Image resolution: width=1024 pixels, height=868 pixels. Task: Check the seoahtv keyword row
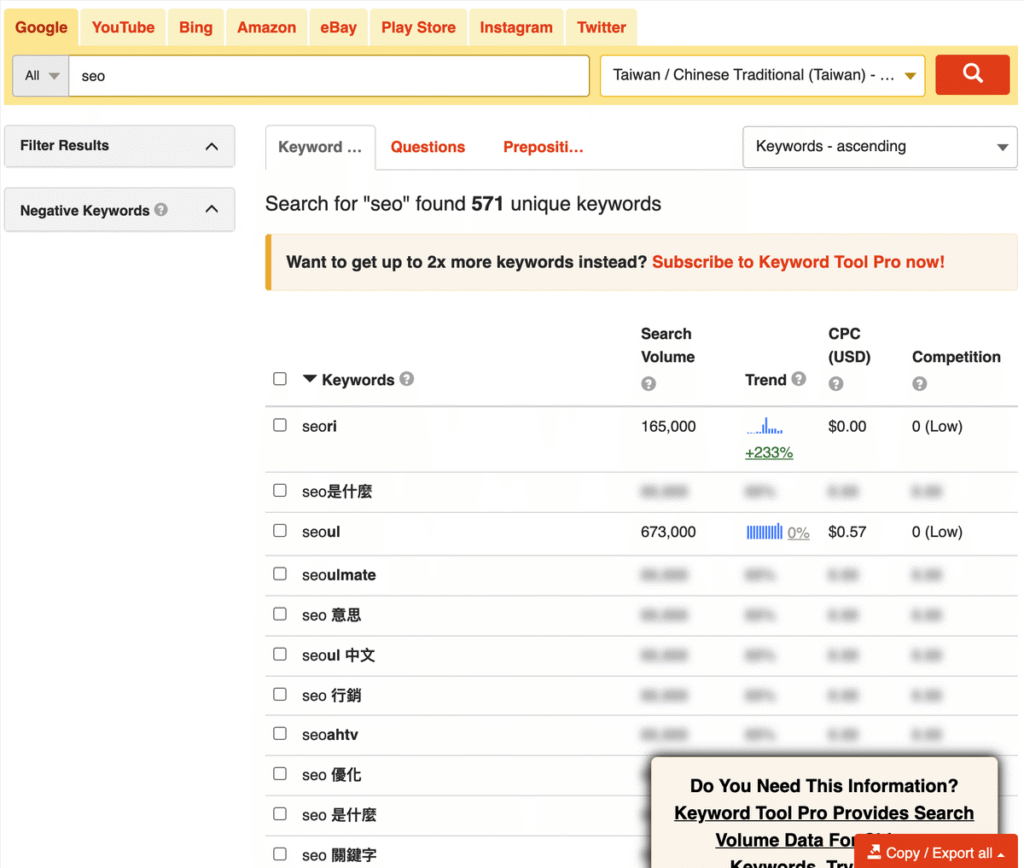point(280,733)
